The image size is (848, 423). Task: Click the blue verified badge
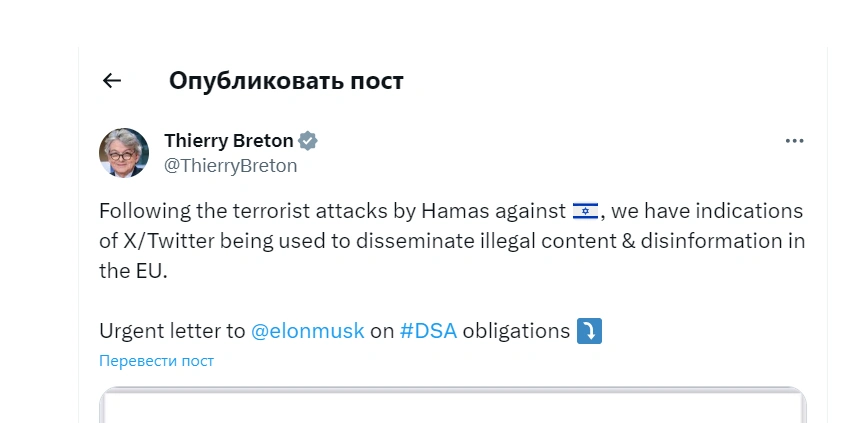point(309,140)
